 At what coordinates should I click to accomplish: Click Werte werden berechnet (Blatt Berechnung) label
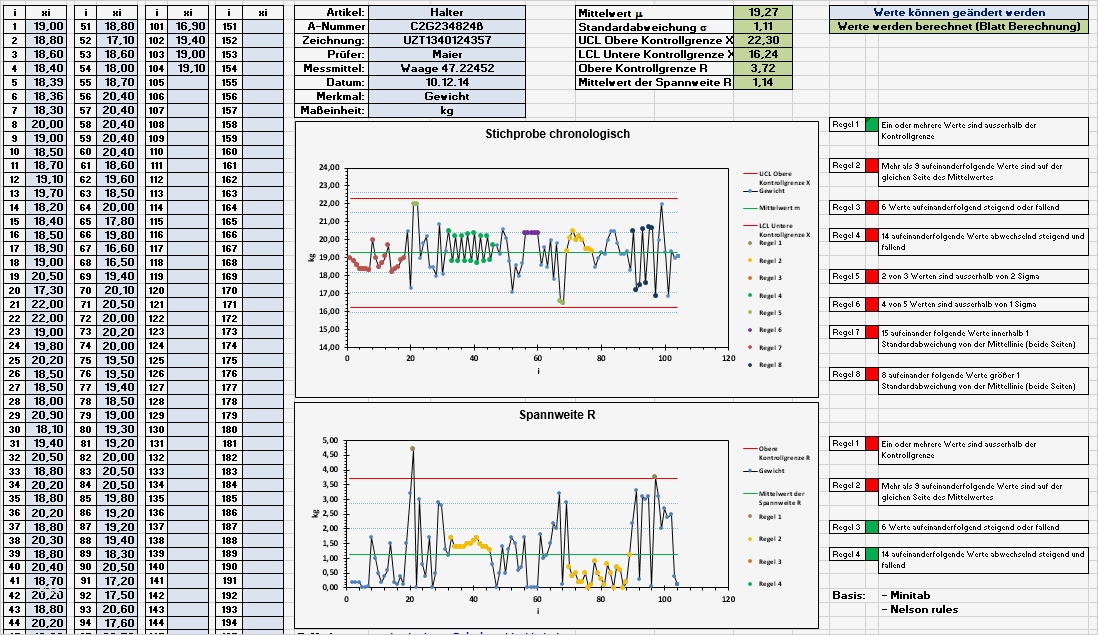(958, 26)
